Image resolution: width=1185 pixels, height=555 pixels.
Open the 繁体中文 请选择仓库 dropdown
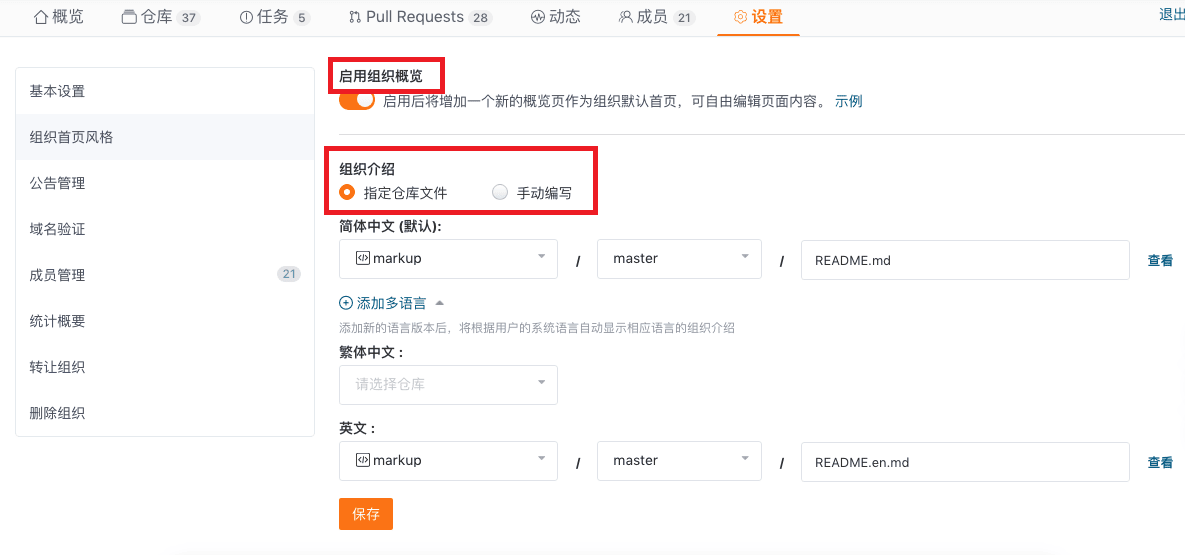pyautogui.click(x=448, y=385)
